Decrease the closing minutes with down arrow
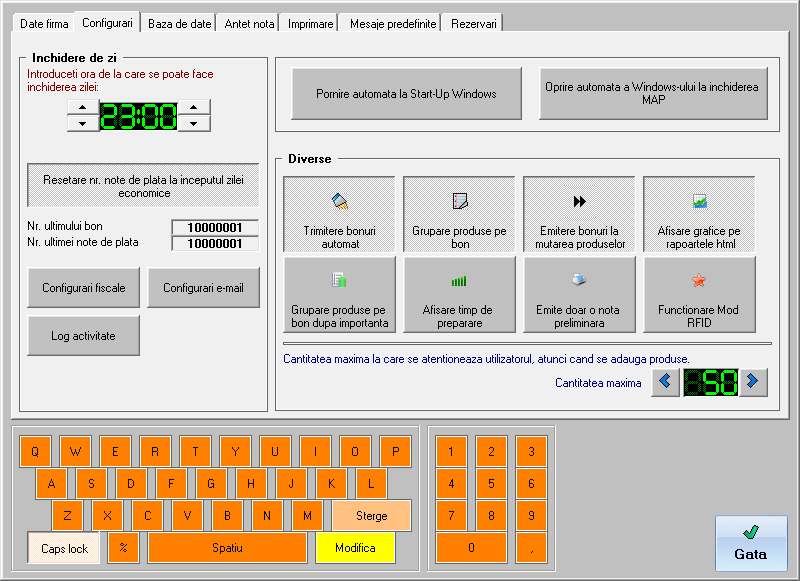 (193, 123)
